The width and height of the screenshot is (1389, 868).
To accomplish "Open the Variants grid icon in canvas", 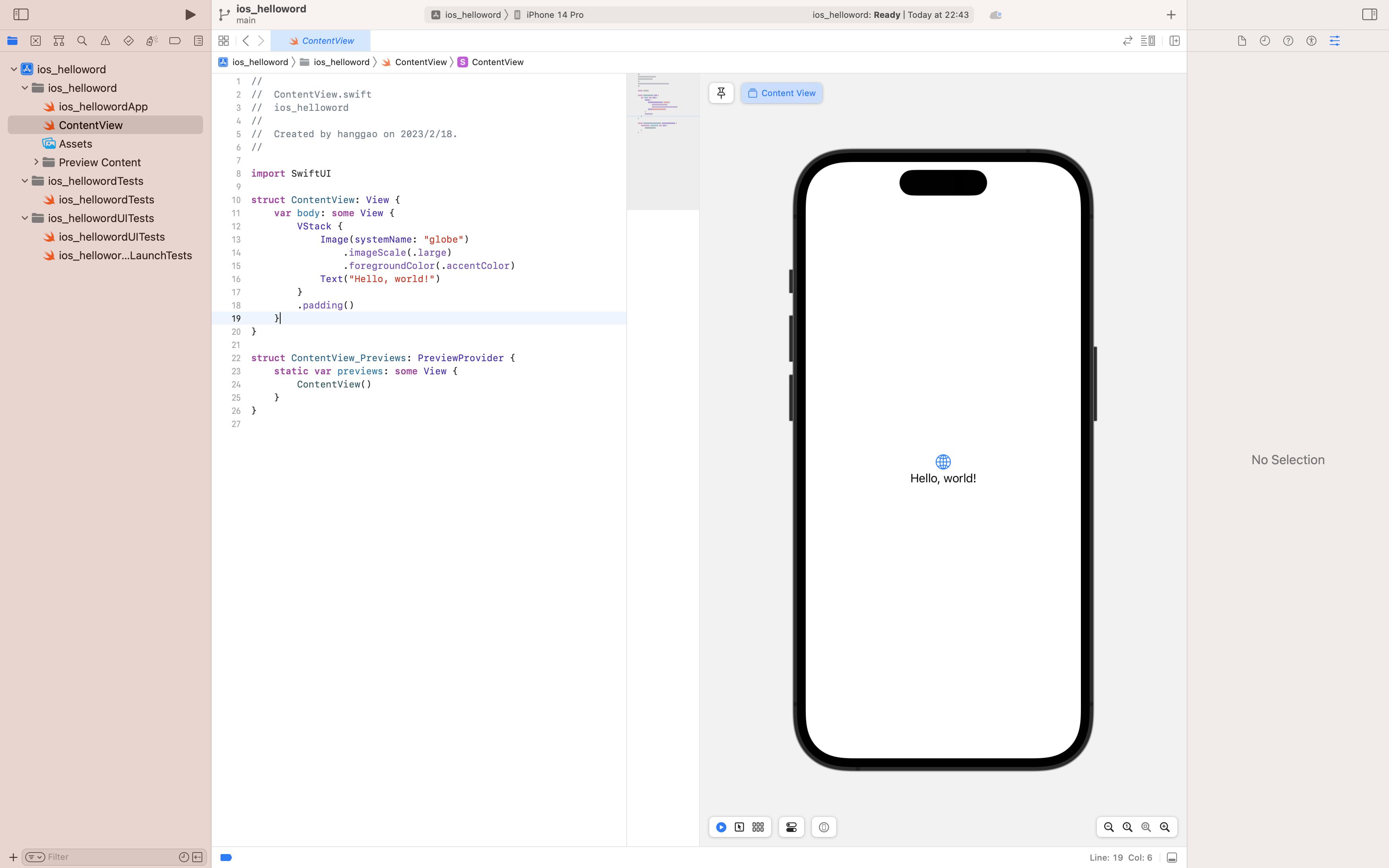I will tap(758, 827).
